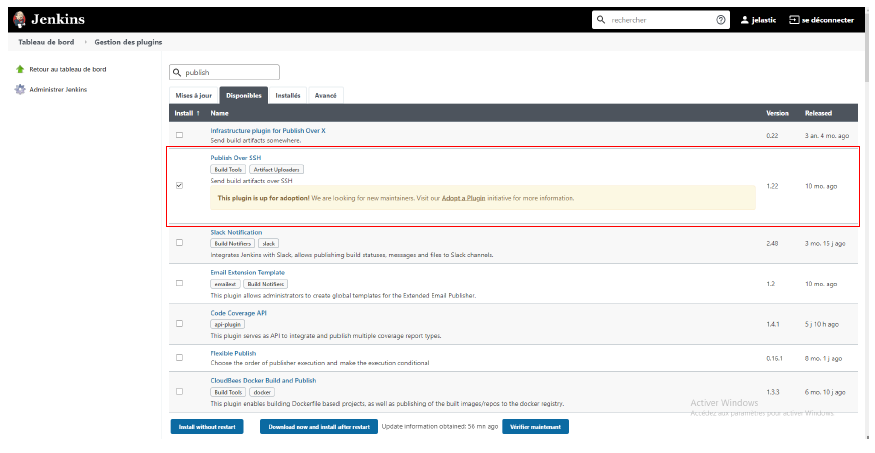
Task: Click se déconnecter link
Action: (x=828, y=20)
